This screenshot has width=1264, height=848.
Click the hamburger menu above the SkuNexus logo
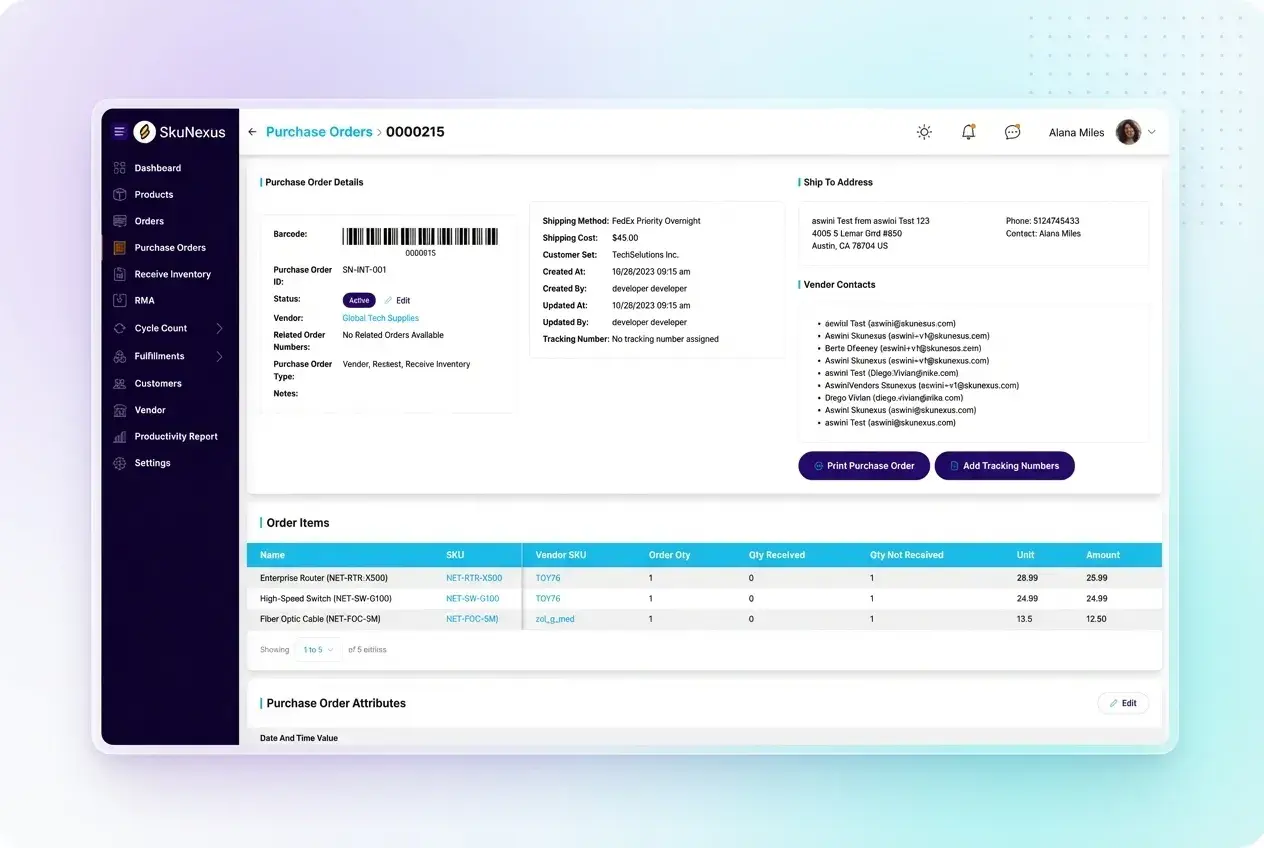click(x=119, y=131)
